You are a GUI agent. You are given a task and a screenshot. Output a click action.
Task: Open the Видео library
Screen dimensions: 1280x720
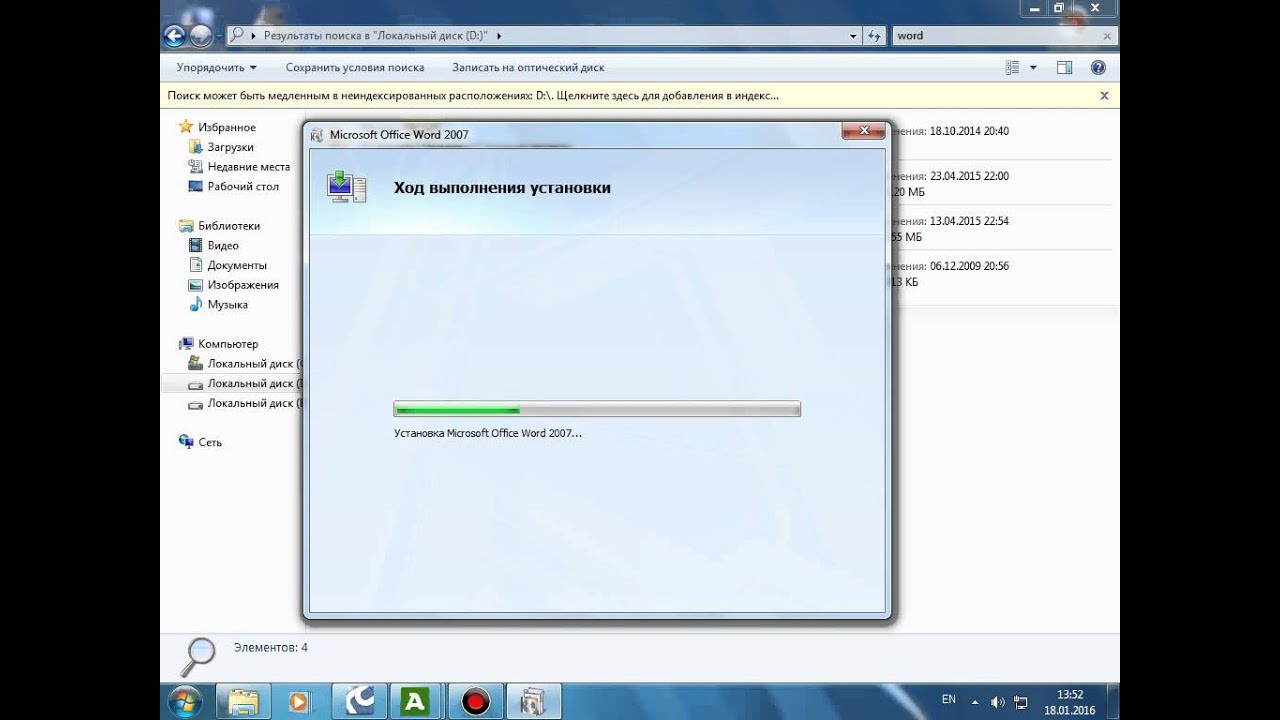[223, 245]
